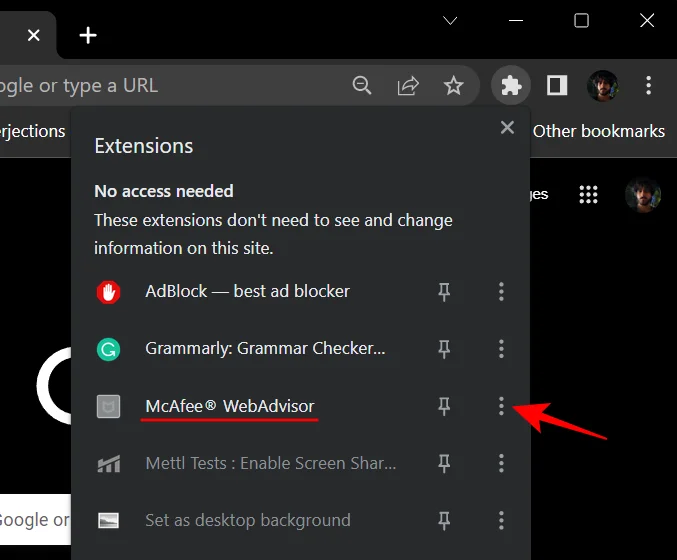Pin the Mettl Tests extension
Screen dimensions: 677x560
[x=444, y=463]
